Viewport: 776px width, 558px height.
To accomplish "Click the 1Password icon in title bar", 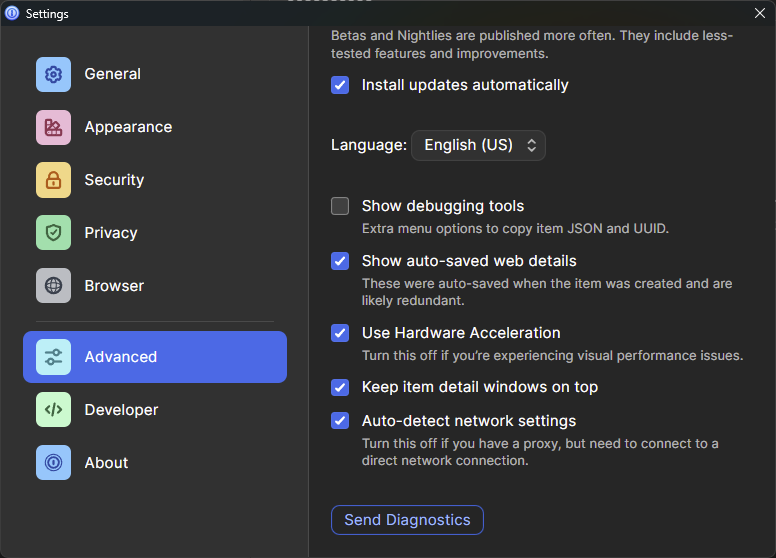I will (x=13, y=14).
